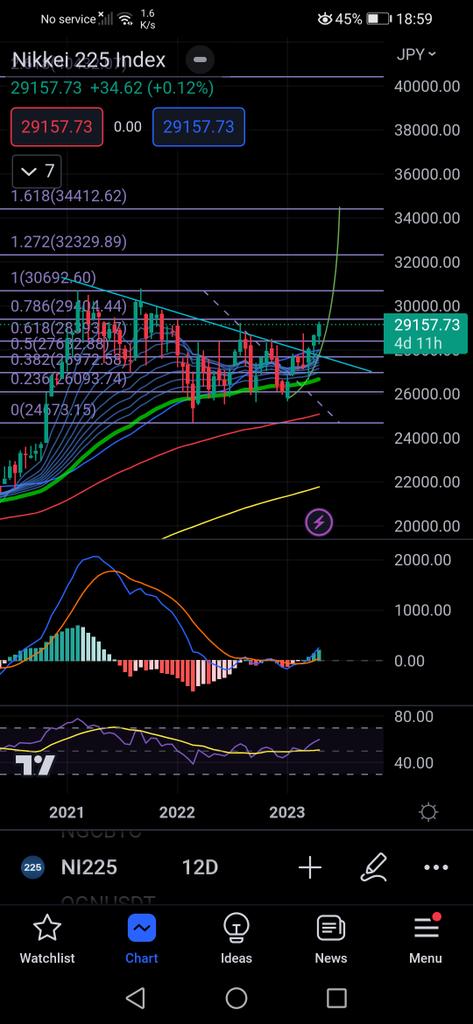
Task: Open the drawing tools pencil icon
Action: click(374, 868)
